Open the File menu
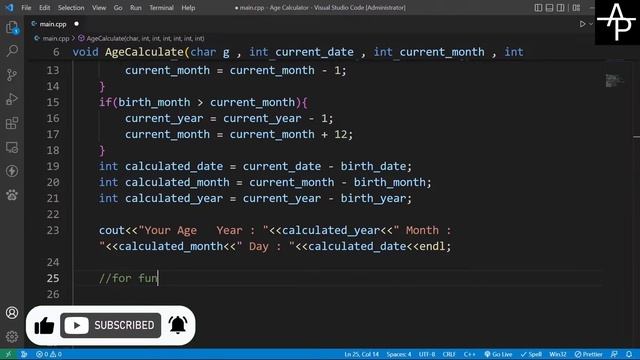Image resolution: width=640 pixels, height=360 pixels. [26, 8]
